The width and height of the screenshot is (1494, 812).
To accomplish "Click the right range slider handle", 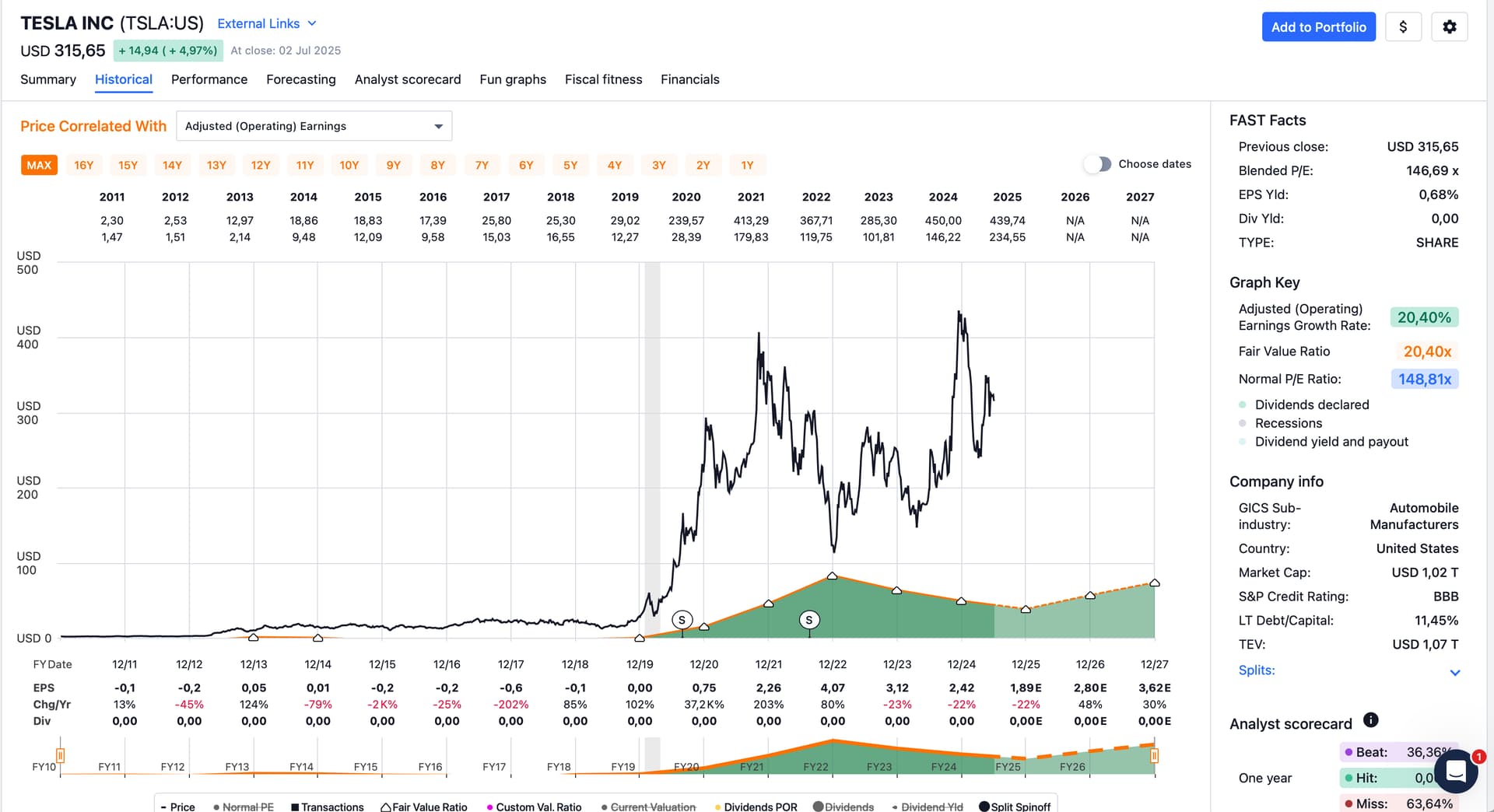I will pyautogui.click(x=1155, y=755).
